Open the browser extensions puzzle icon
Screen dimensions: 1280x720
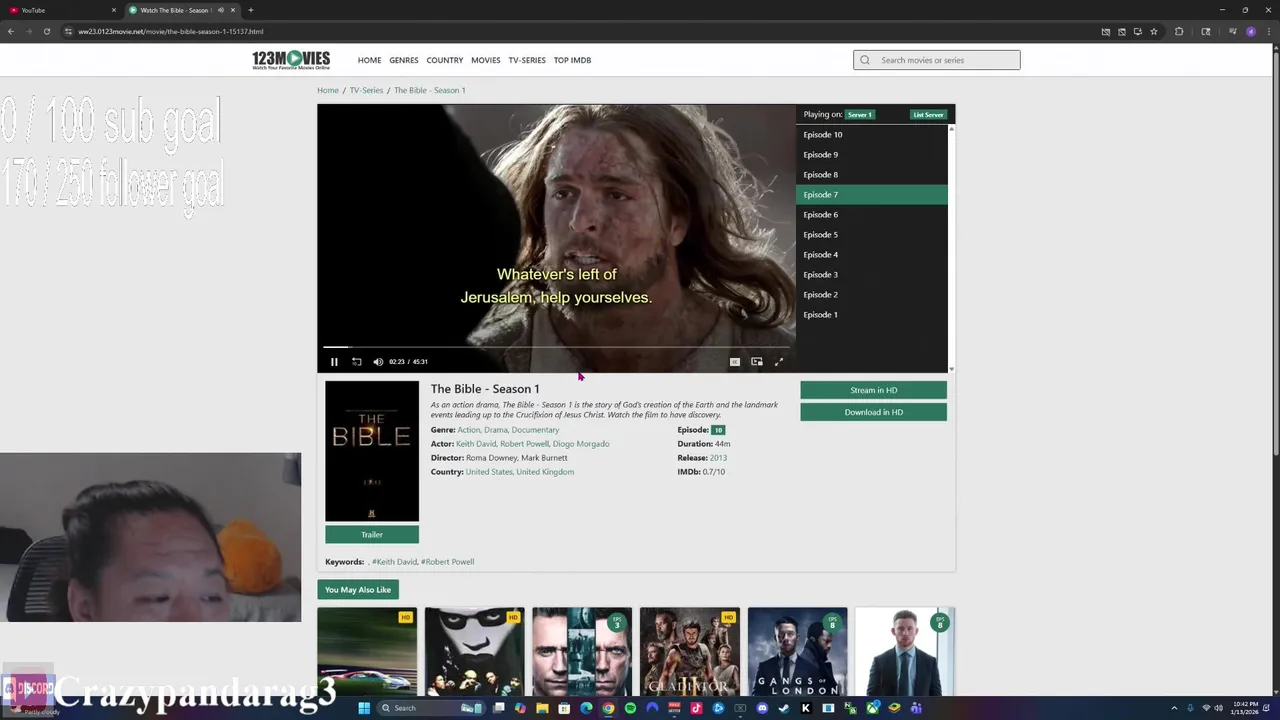click(1179, 31)
